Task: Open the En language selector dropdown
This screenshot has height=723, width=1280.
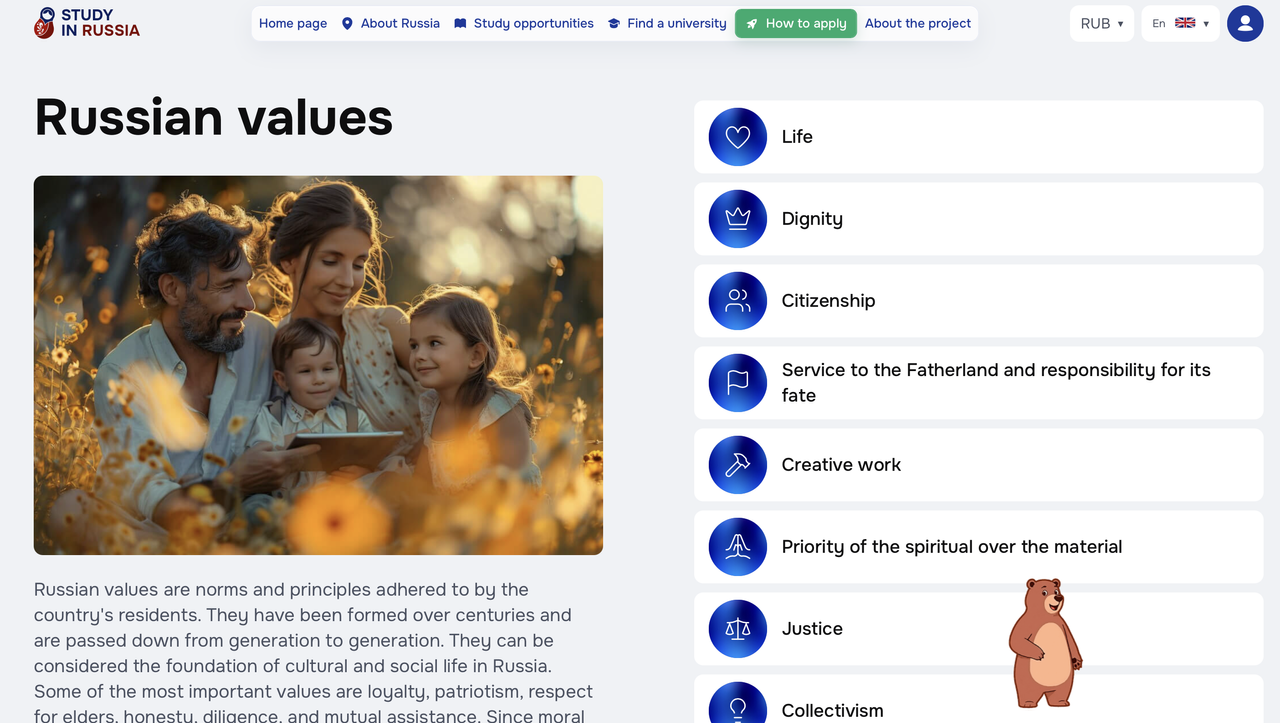Action: pyautogui.click(x=1180, y=23)
